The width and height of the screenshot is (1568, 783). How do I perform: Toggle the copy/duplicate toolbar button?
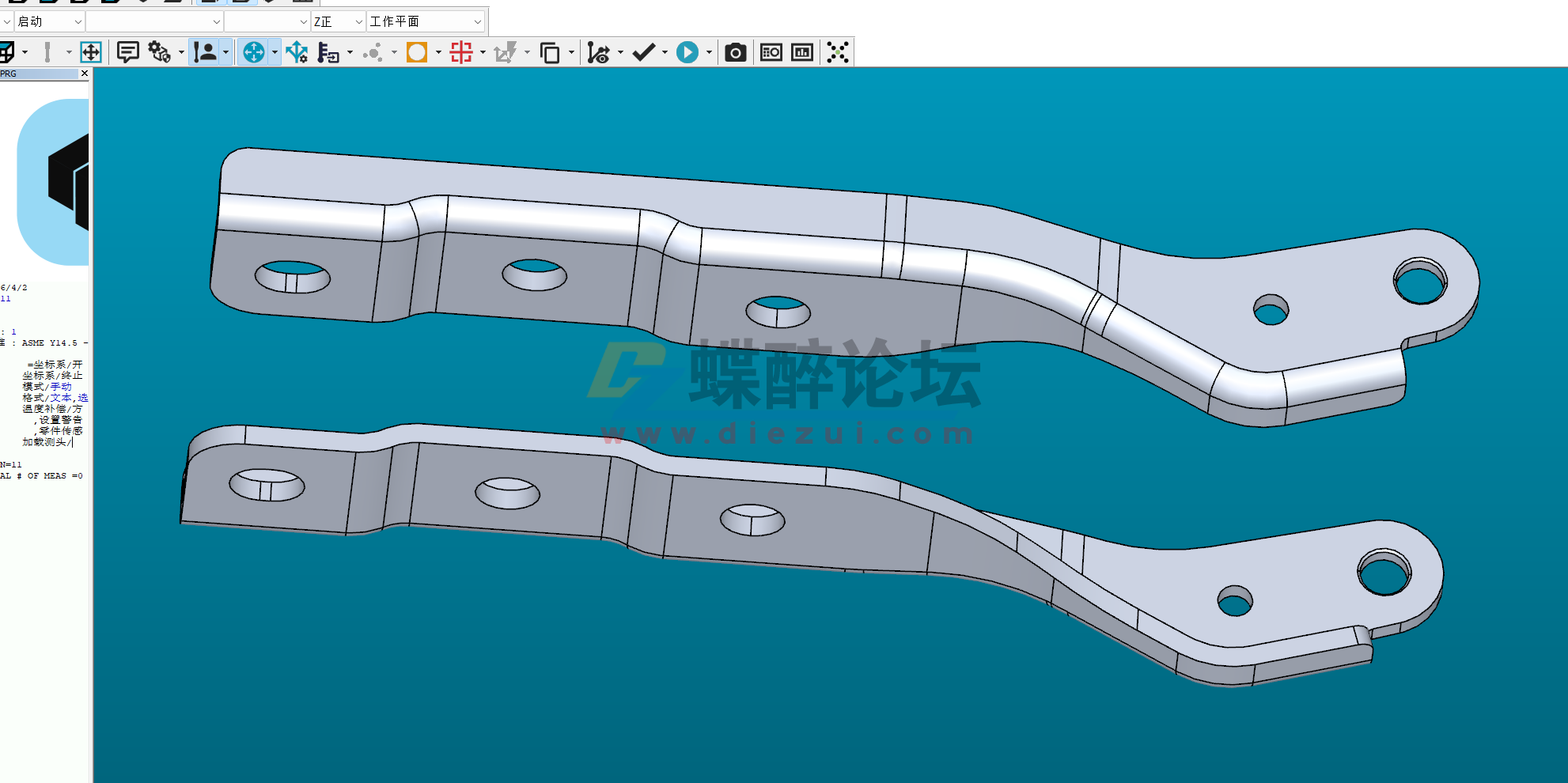(549, 52)
